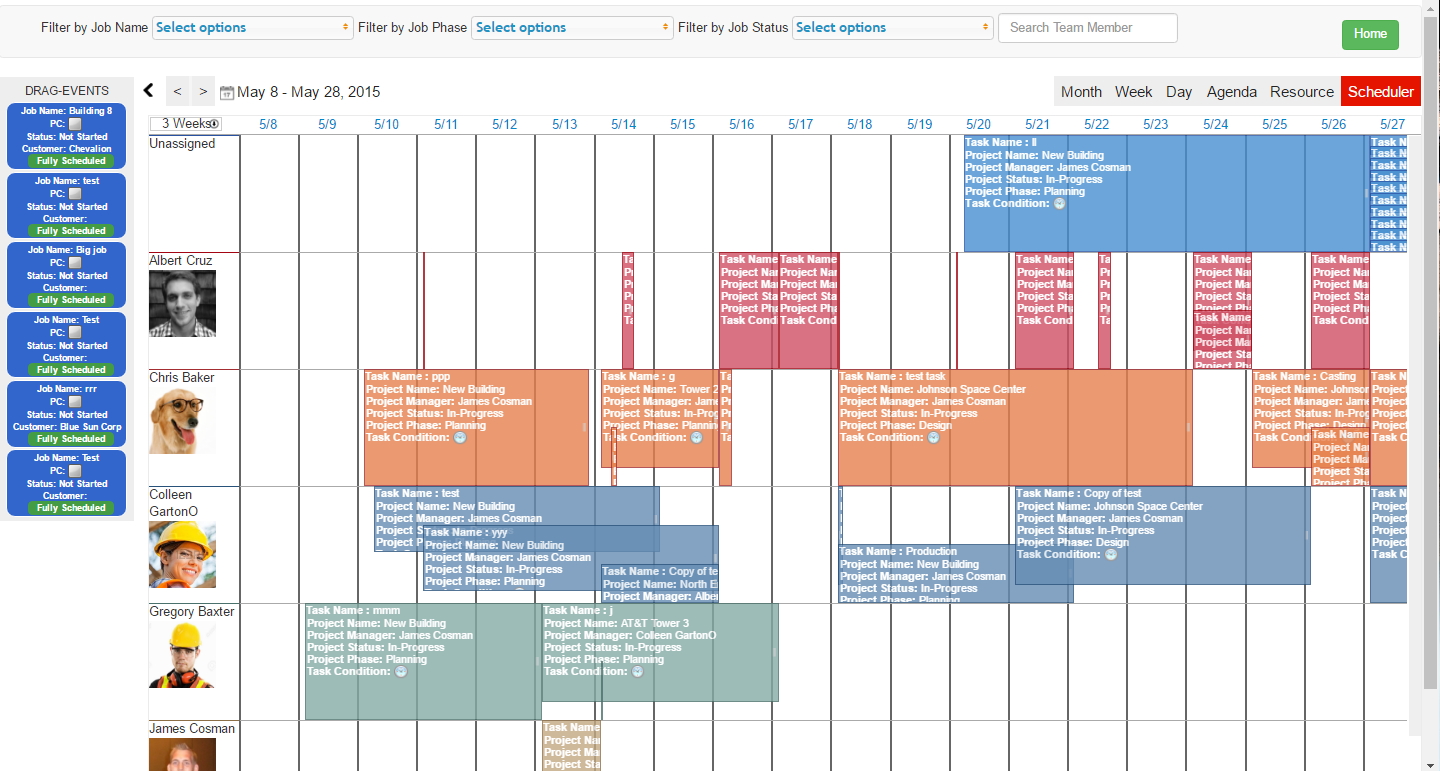Click the green Home button

[x=1370, y=34]
